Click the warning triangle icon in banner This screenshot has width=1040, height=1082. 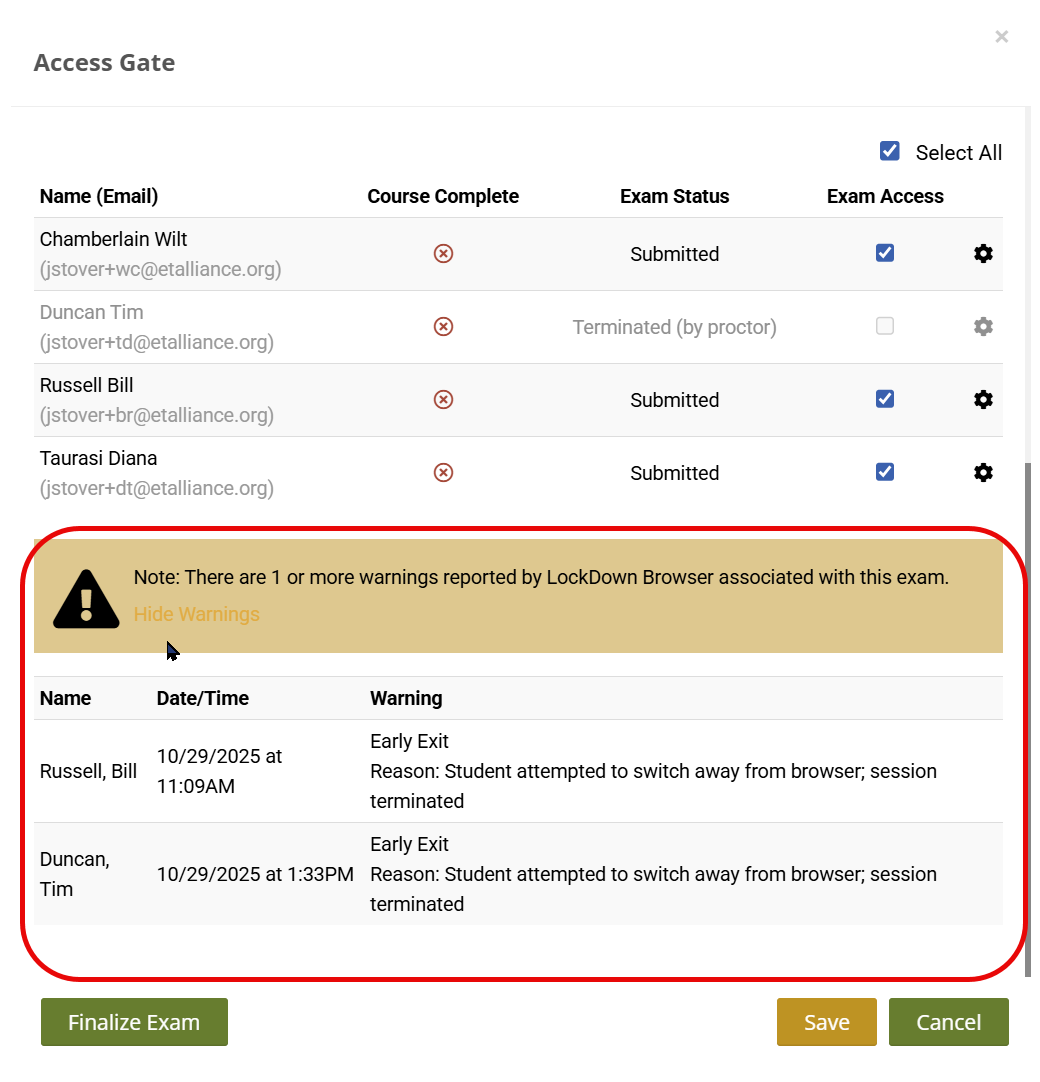coord(86,599)
